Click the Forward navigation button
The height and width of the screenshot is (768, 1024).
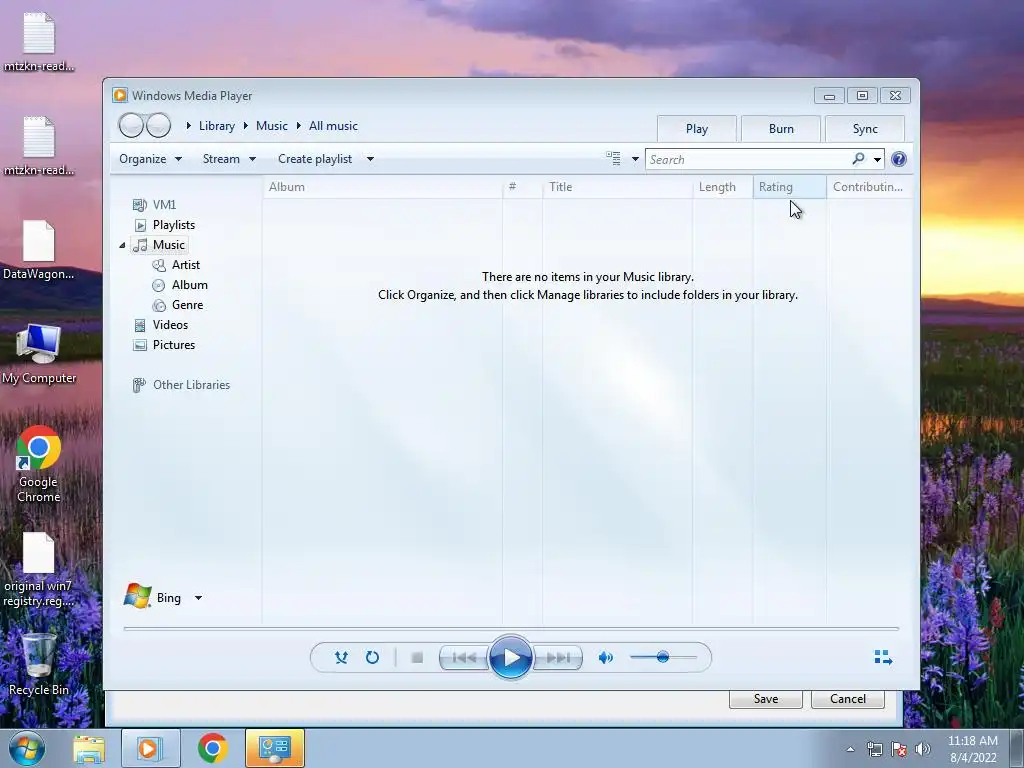click(x=158, y=125)
